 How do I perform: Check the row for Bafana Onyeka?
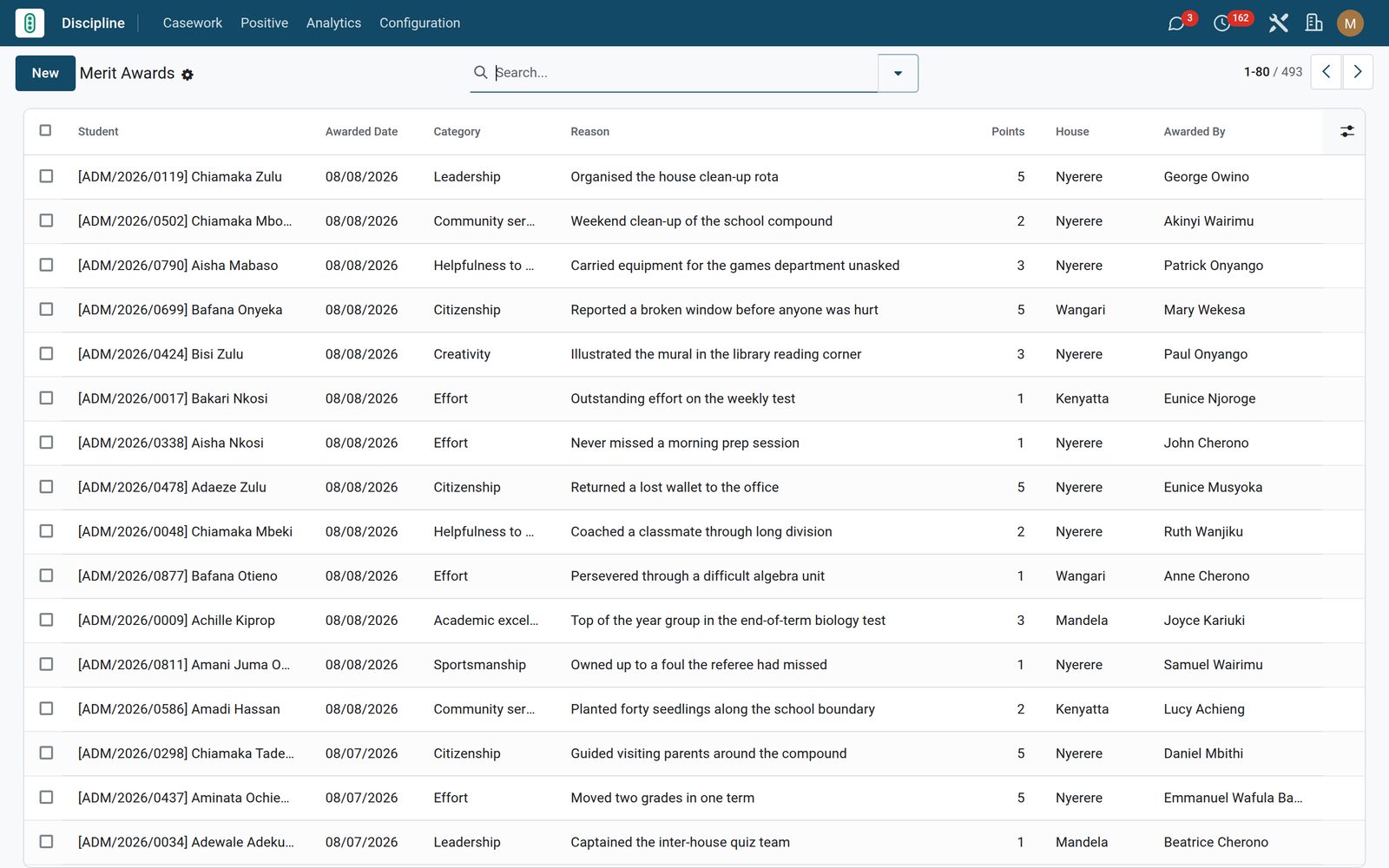(x=46, y=309)
